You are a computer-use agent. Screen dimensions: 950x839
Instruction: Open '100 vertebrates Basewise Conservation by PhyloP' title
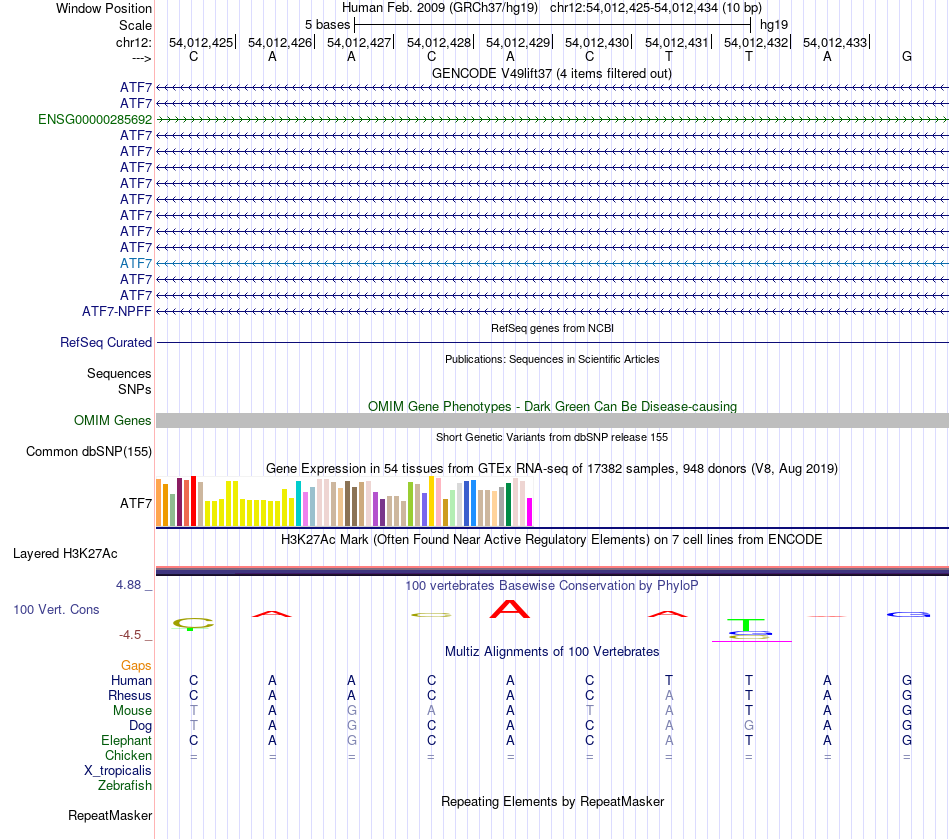coord(552,586)
